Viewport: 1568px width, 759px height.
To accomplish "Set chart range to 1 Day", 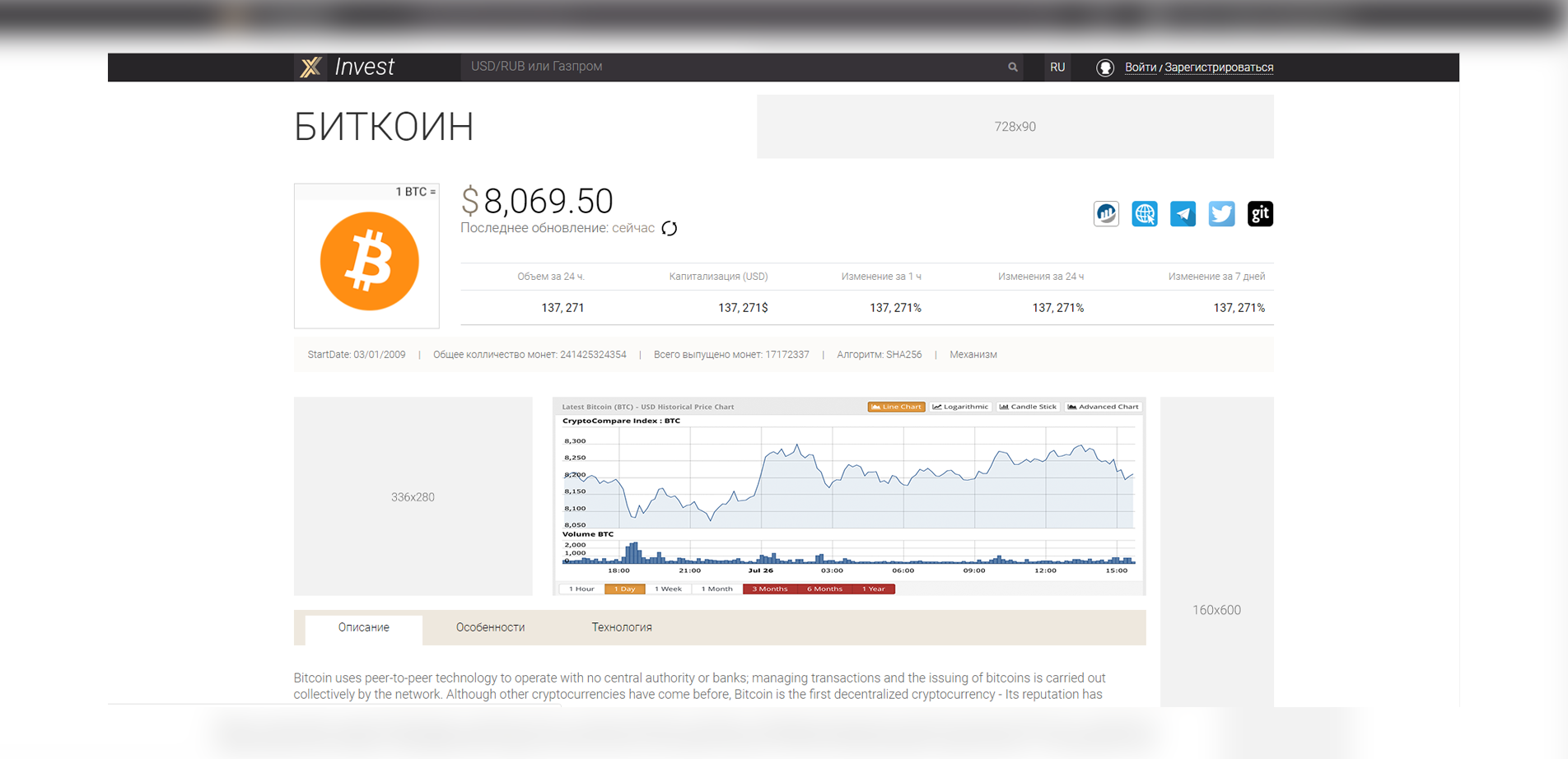I will [625, 589].
